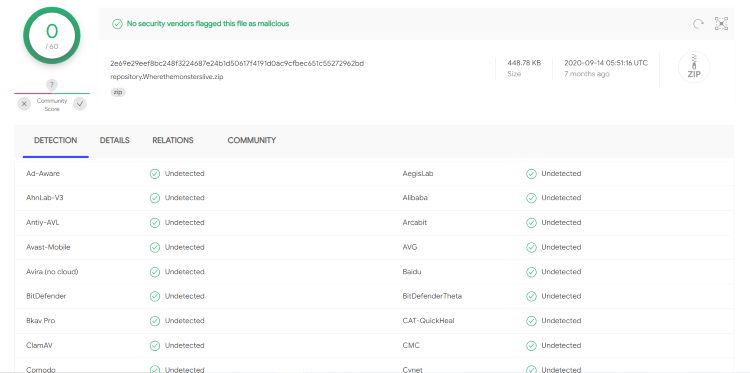The width and height of the screenshot is (750, 373).
Task: Click the file name repository.Wherethemonsterslive.zip
Action: (x=167, y=77)
